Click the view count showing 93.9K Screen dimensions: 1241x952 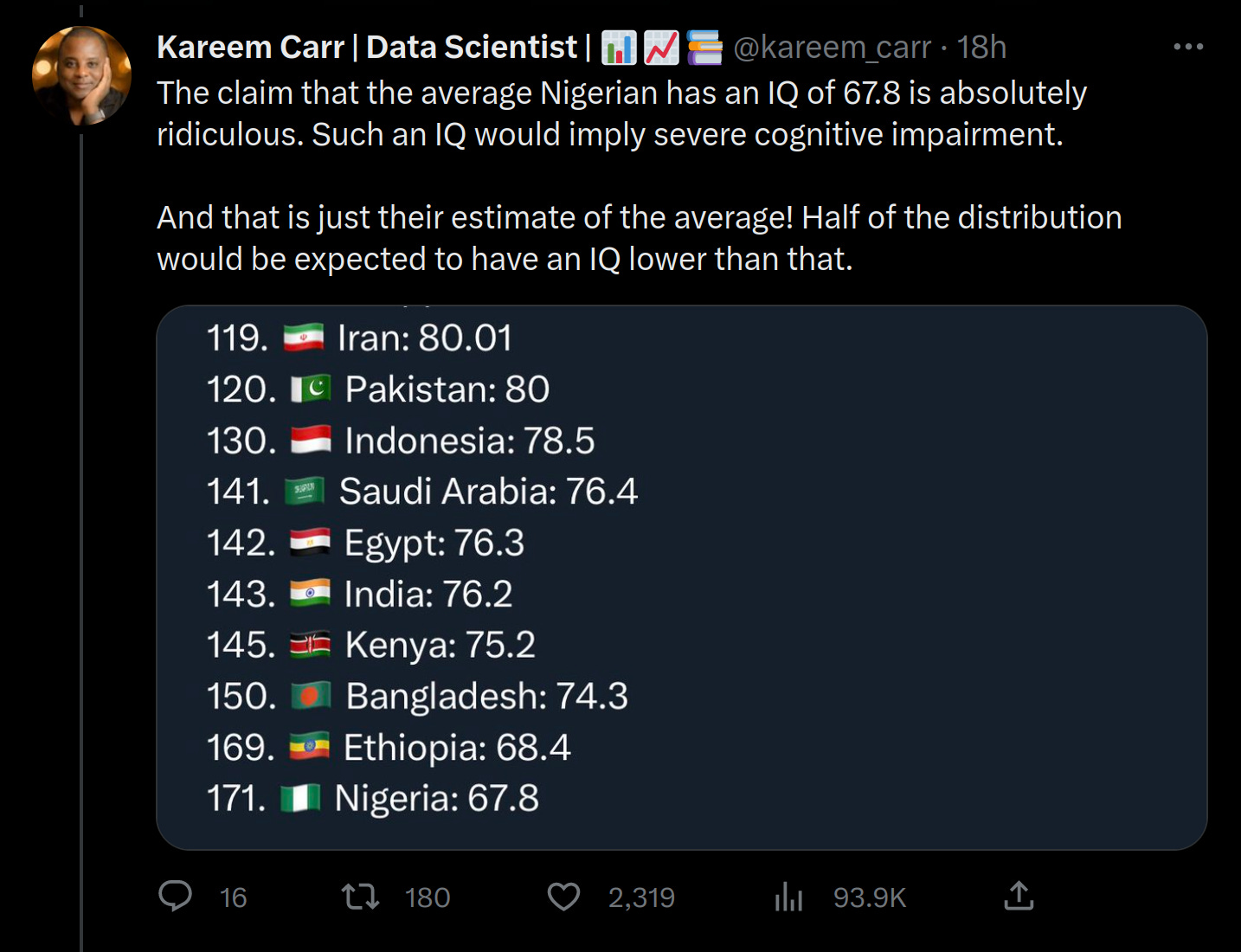pyautogui.click(x=871, y=897)
